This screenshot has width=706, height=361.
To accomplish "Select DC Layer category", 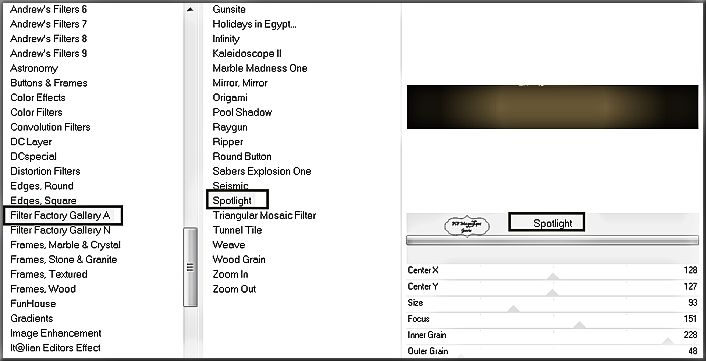I will coord(31,142).
